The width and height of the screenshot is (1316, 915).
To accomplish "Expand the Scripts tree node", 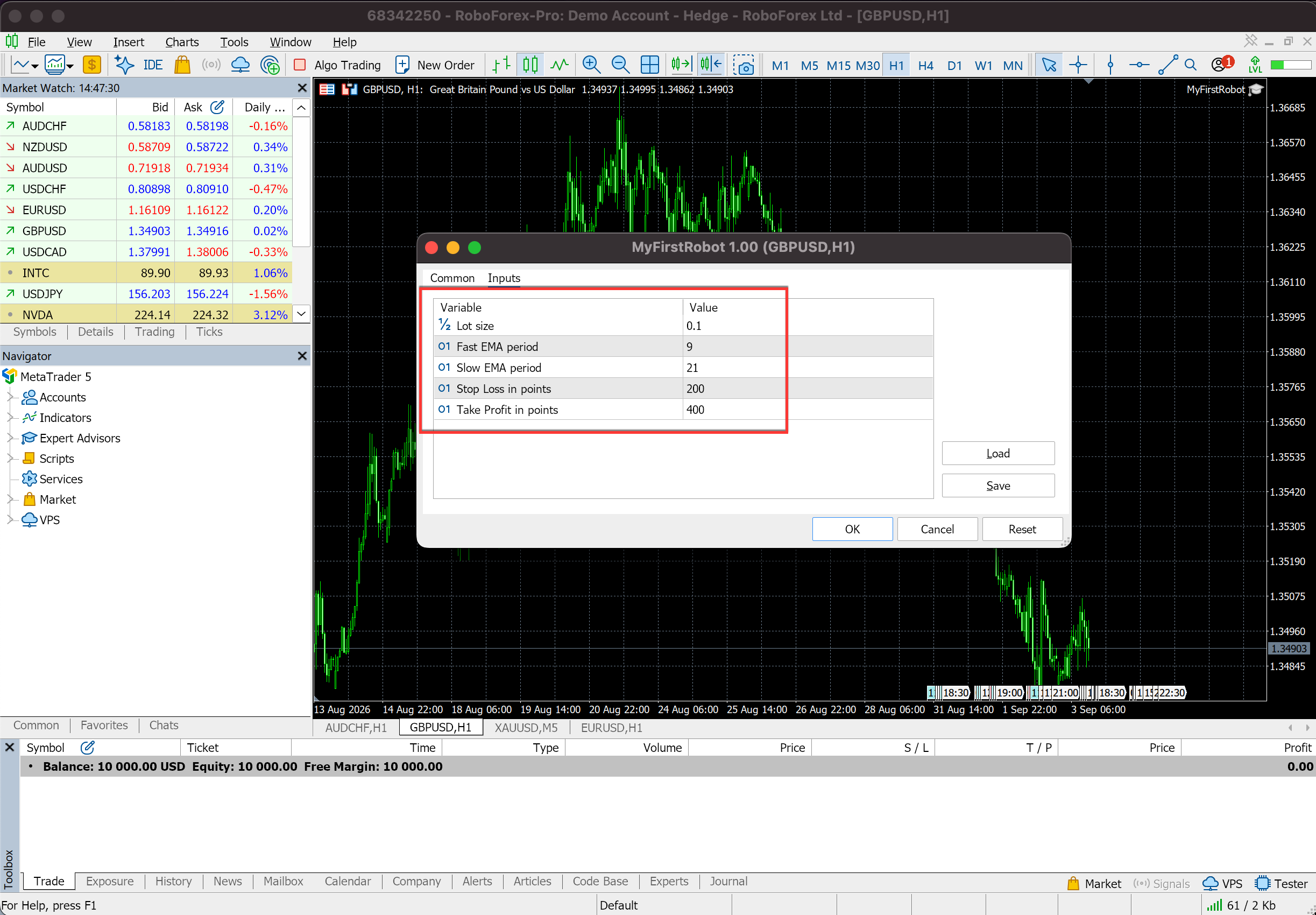I will click(10, 459).
